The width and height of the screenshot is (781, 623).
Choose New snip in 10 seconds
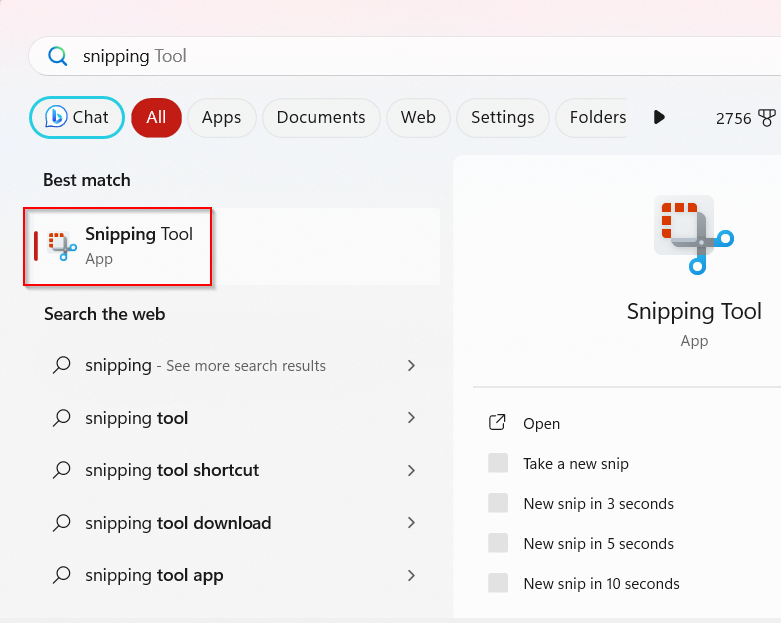tap(601, 583)
